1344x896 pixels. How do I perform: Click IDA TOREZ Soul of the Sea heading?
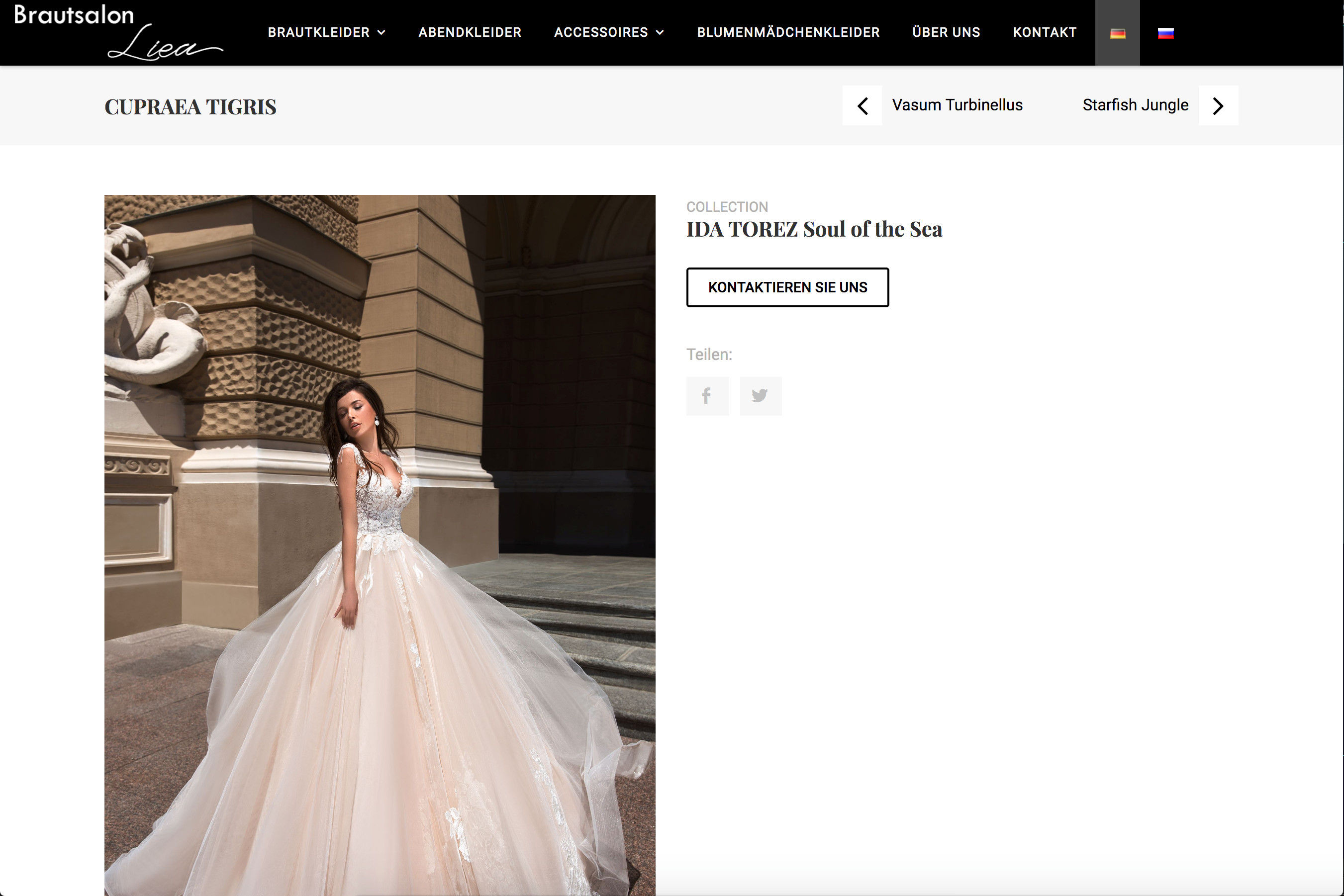click(x=813, y=229)
